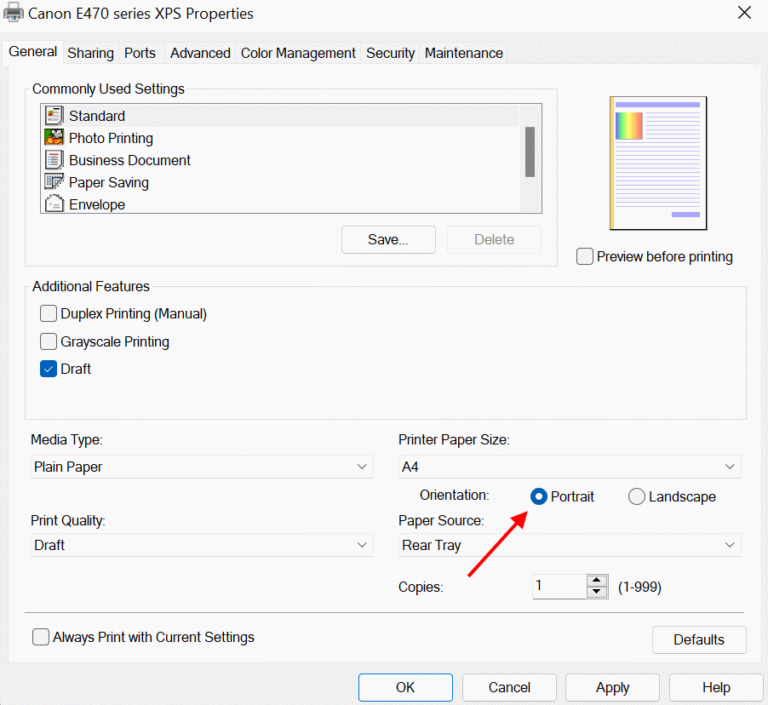Viewport: 768px width, 705px height.
Task: Switch to the Maintenance tab
Action: pos(463,53)
